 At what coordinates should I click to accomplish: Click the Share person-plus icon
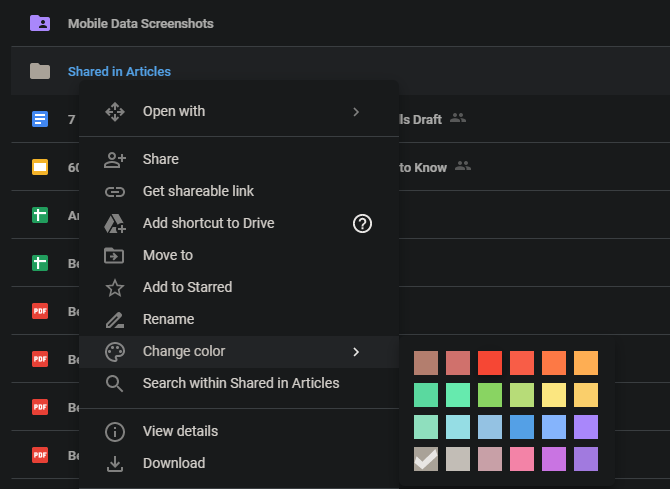click(x=115, y=159)
